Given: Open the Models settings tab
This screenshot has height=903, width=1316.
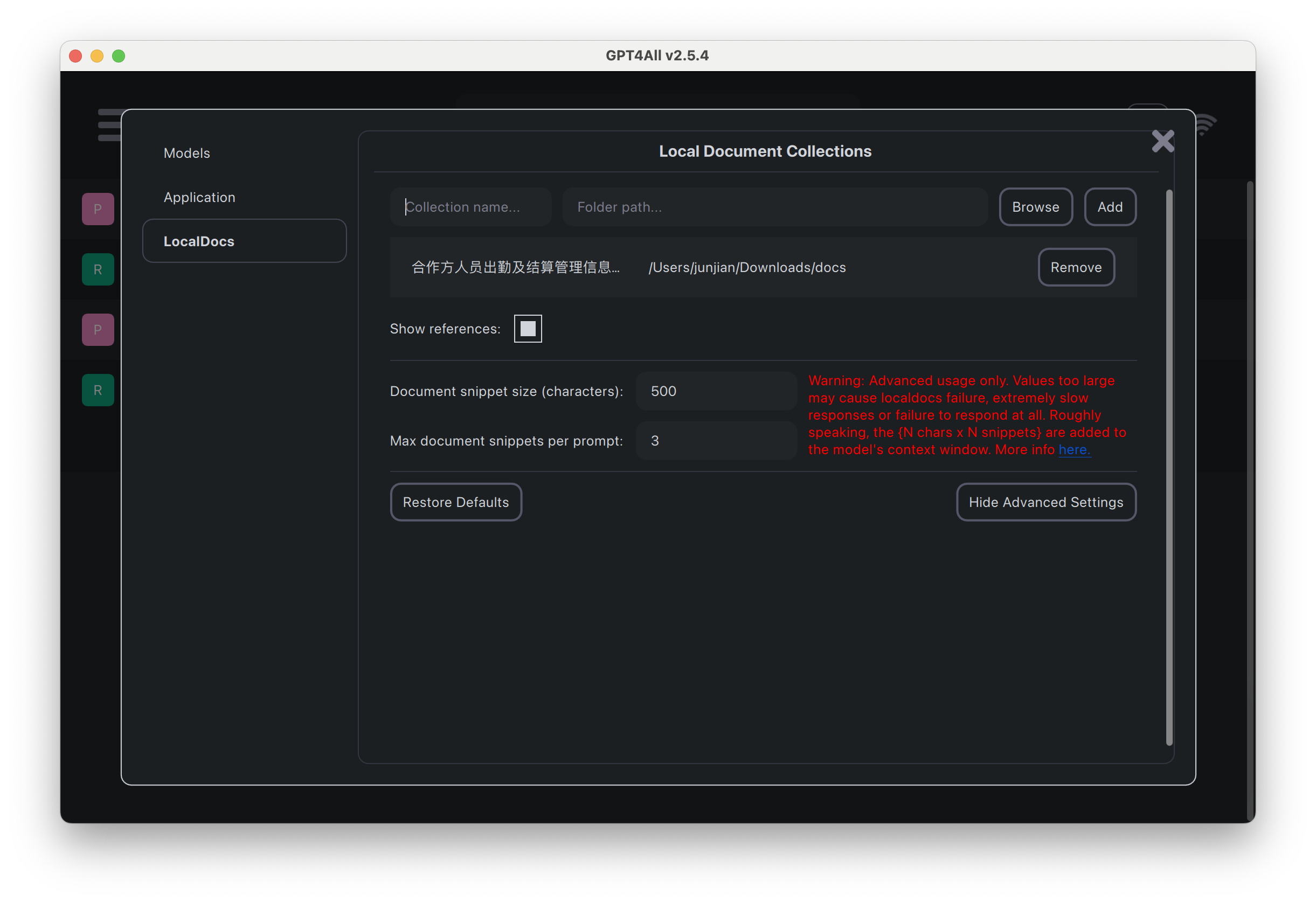Looking at the screenshot, I should coord(187,154).
